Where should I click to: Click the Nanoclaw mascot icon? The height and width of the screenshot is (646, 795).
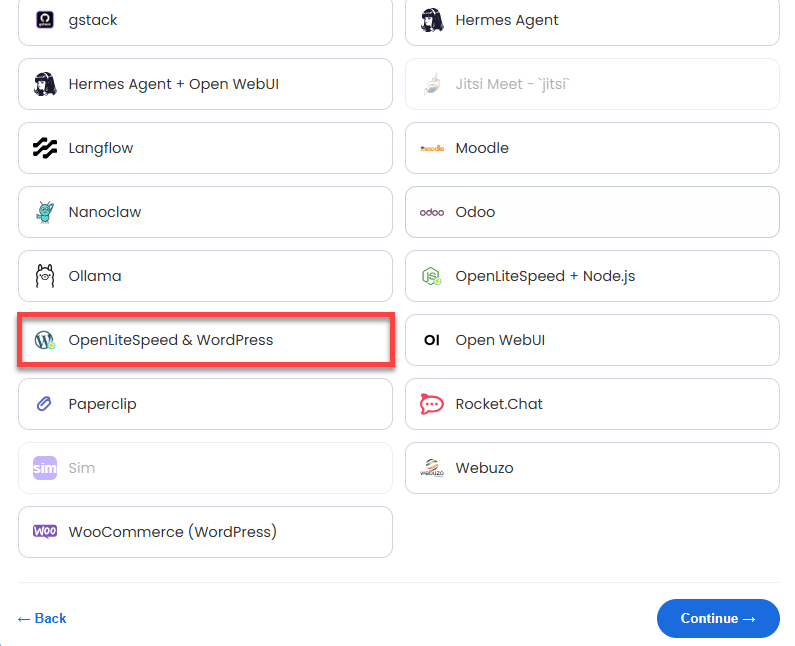(x=45, y=212)
